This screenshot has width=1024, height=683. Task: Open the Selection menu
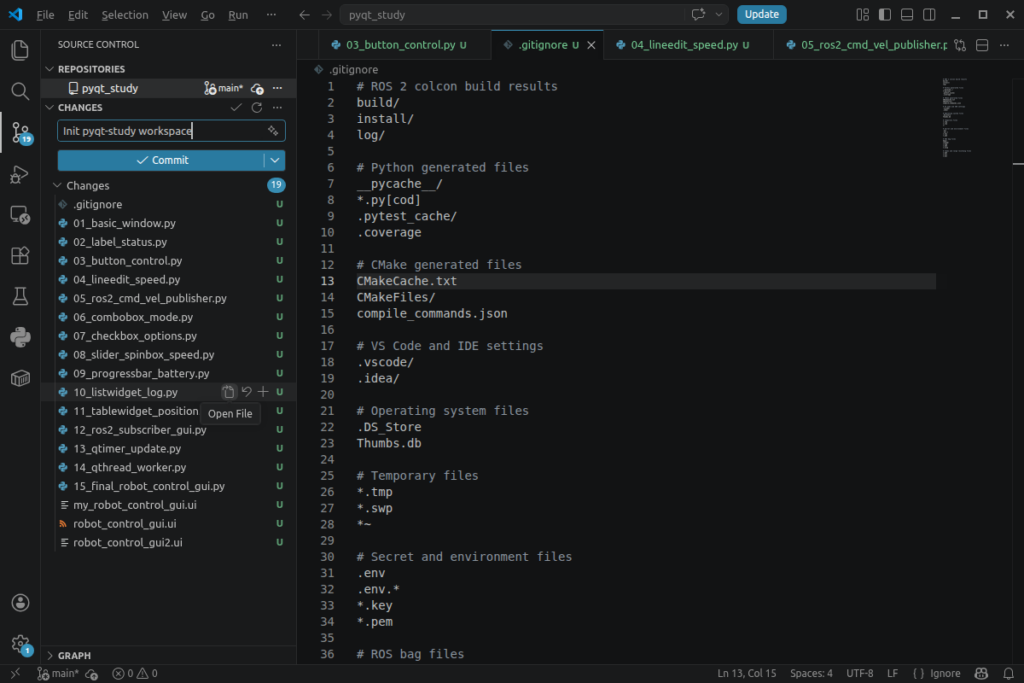coord(125,14)
